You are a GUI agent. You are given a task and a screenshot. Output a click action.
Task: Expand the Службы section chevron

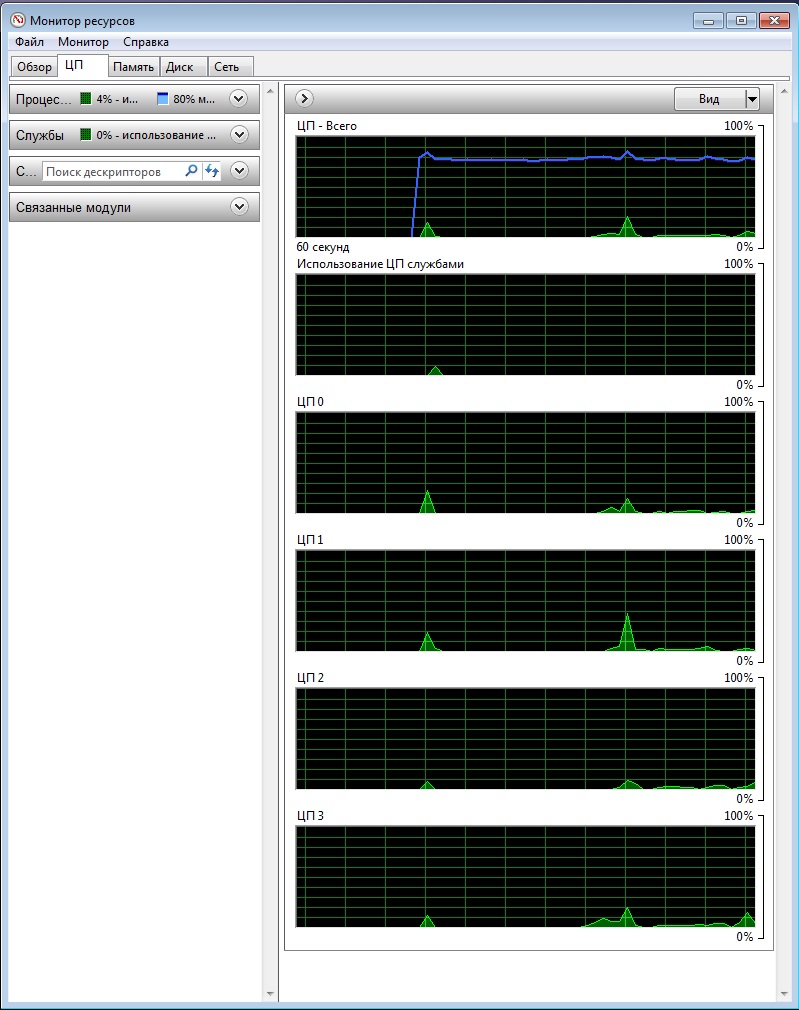tap(239, 135)
